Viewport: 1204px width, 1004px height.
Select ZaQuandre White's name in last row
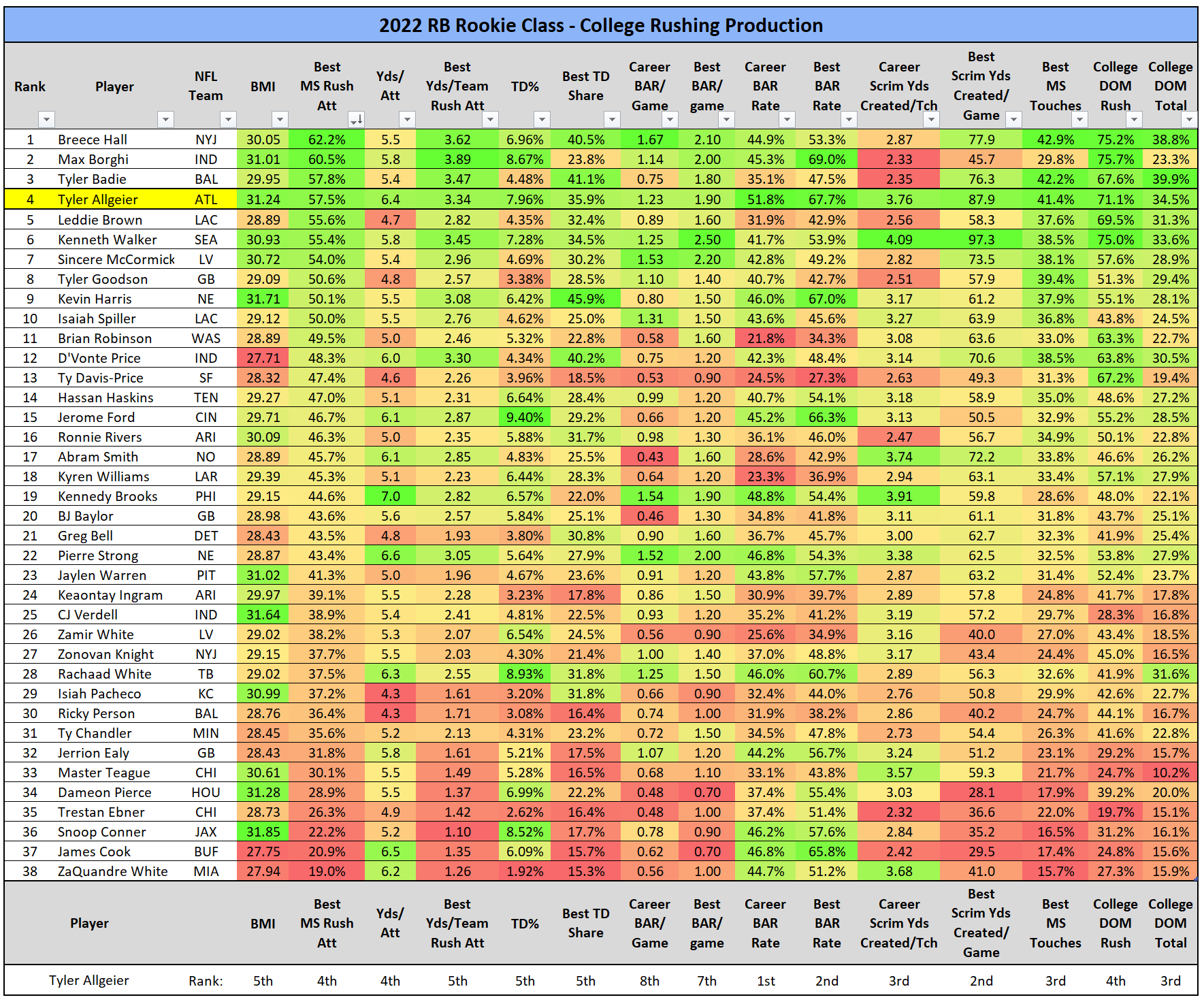(x=112, y=871)
